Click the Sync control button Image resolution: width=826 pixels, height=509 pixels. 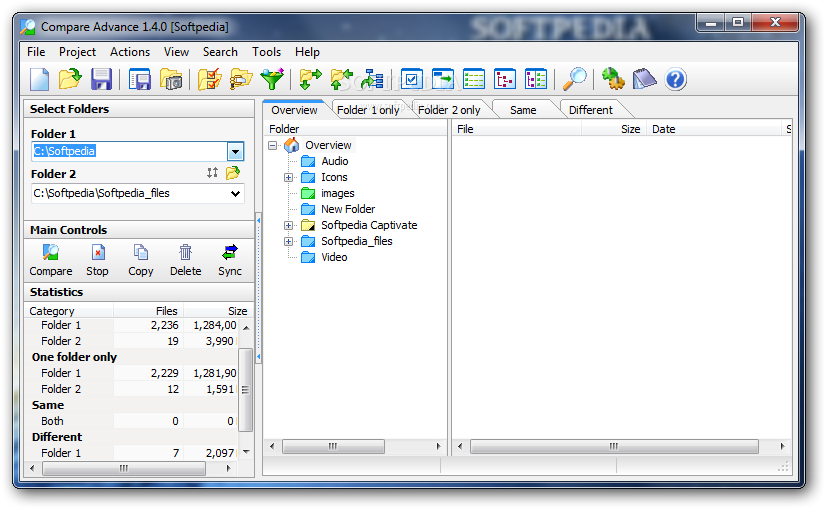tap(230, 260)
